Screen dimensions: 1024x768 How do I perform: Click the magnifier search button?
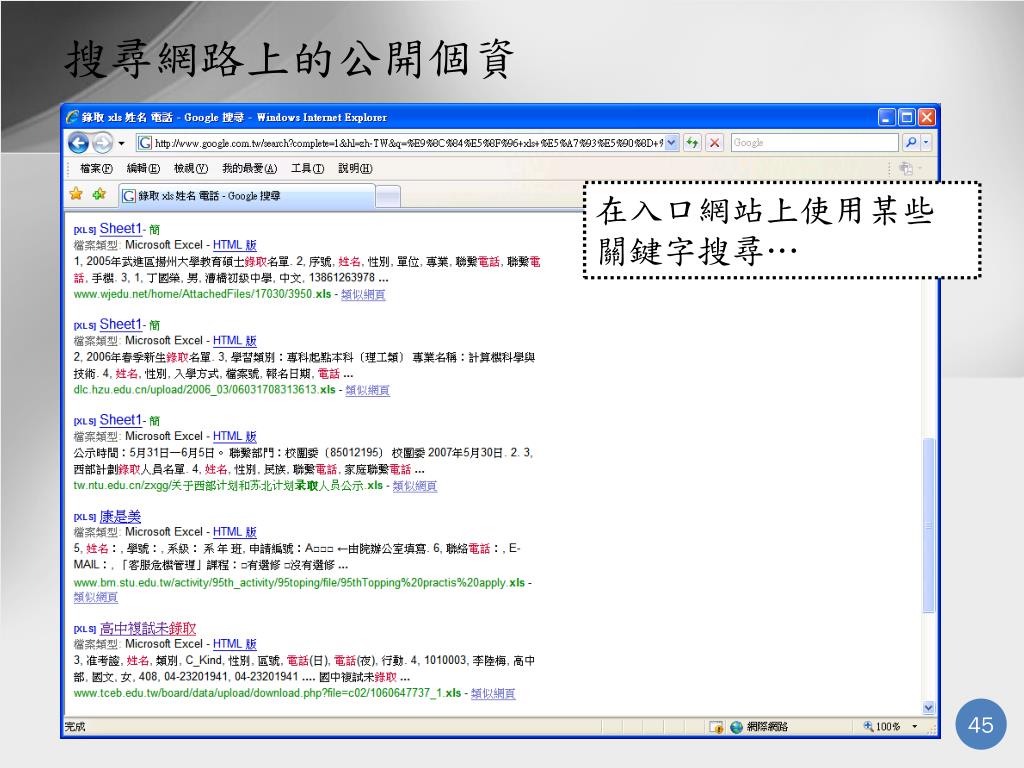click(911, 142)
